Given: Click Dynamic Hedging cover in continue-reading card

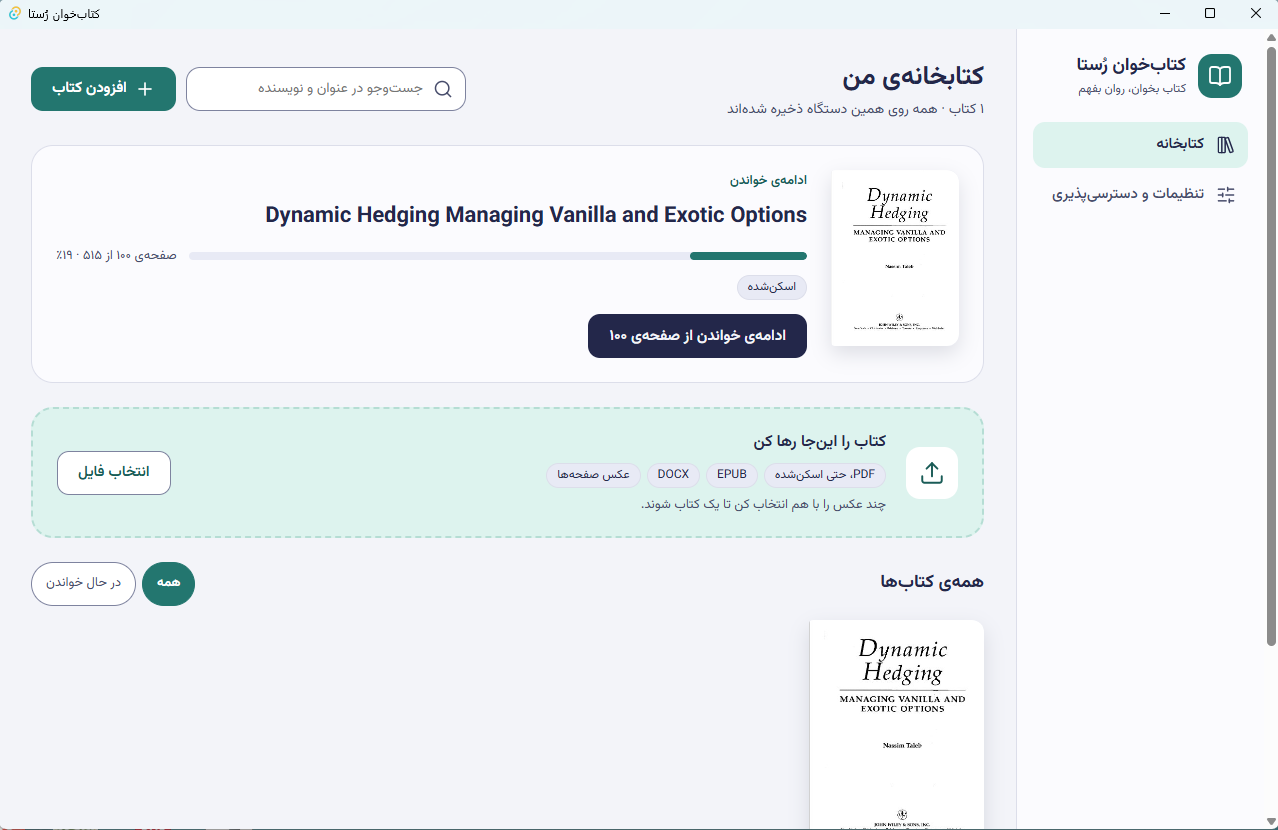Looking at the screenshot, I should tap(895, 258).
